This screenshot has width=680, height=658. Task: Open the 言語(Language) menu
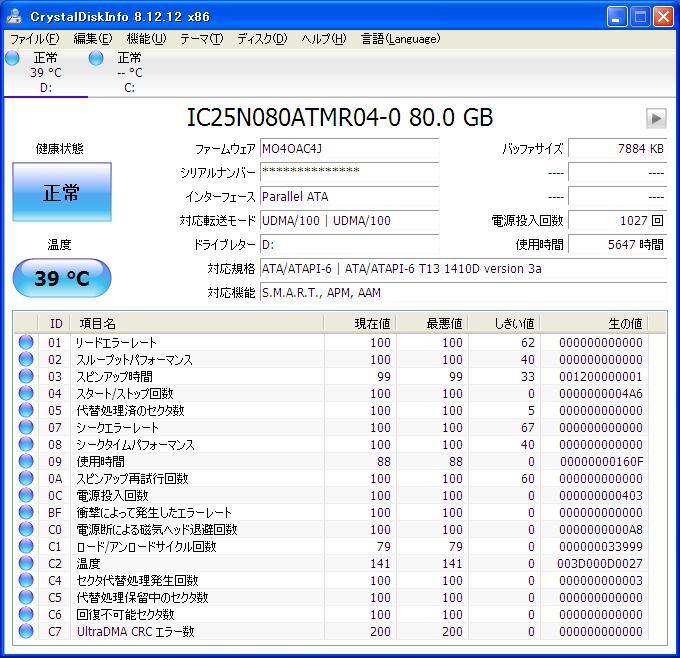[401, 39]
